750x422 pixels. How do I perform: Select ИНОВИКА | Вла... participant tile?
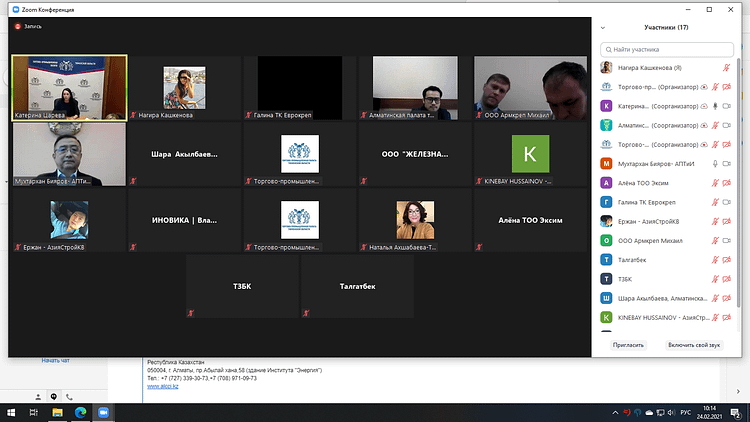185,220
